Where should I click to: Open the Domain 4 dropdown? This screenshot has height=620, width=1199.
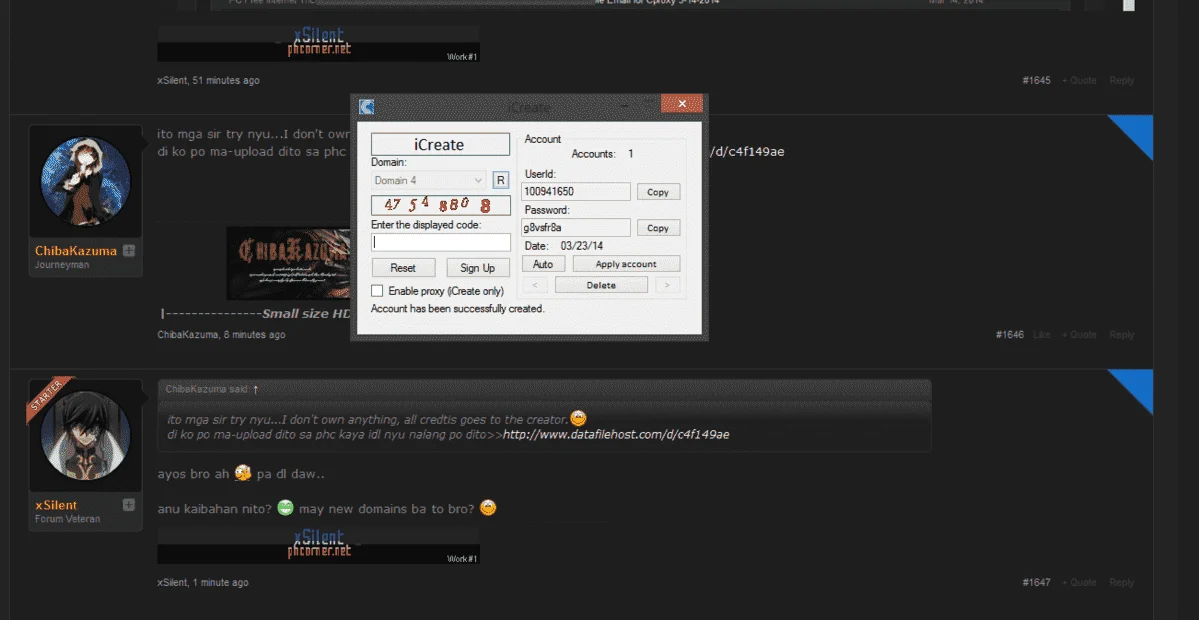(x=429, y=180)
